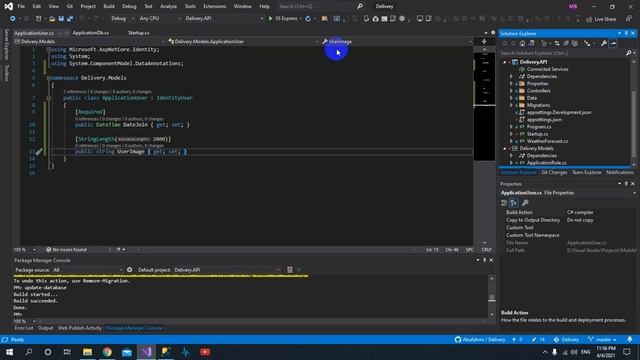The image size is (640, 360).
Task: Switch to the Output tab
Action: (45, 328)
